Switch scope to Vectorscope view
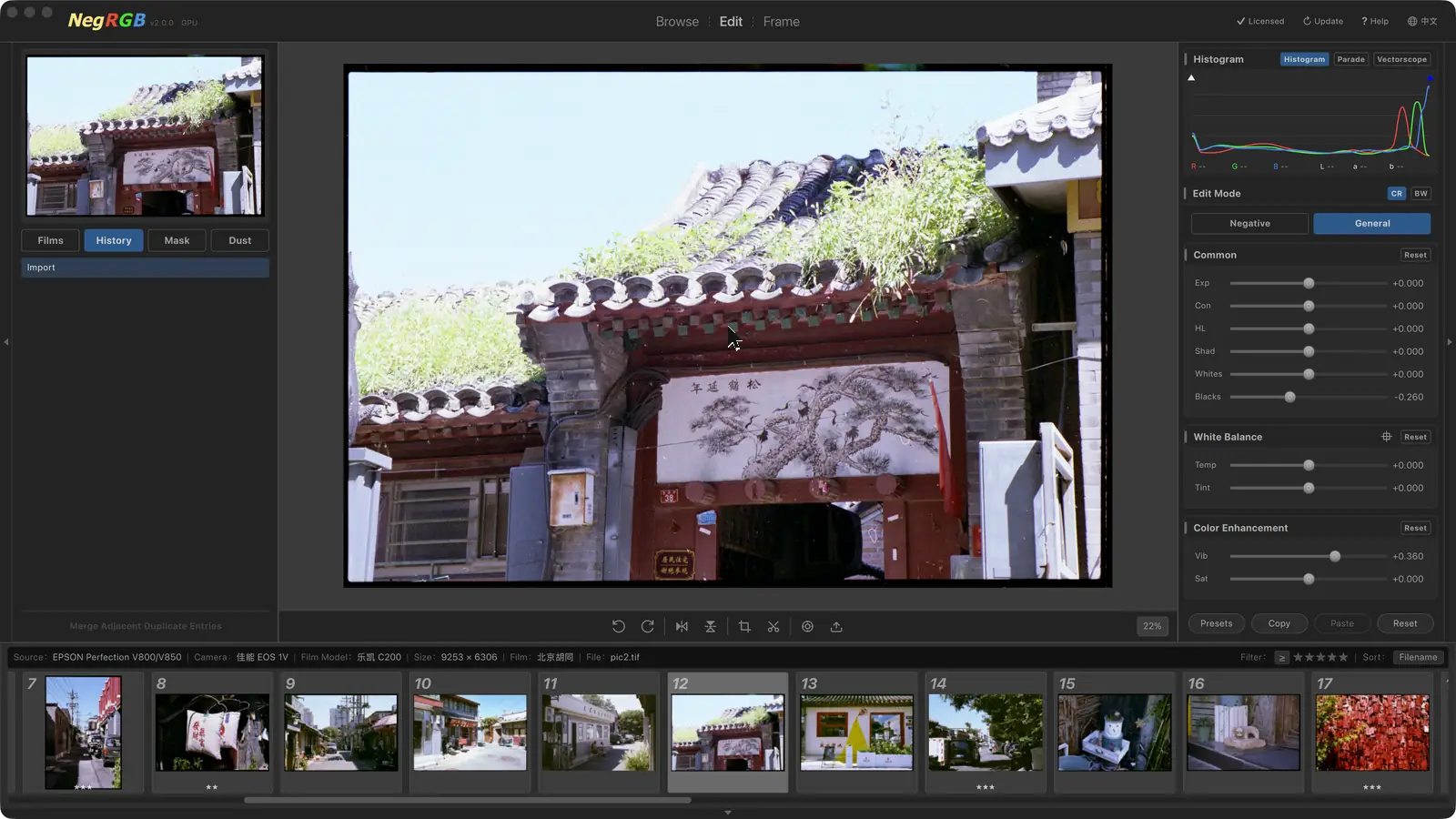The image size is (1456, 819). click(1401, 59)
